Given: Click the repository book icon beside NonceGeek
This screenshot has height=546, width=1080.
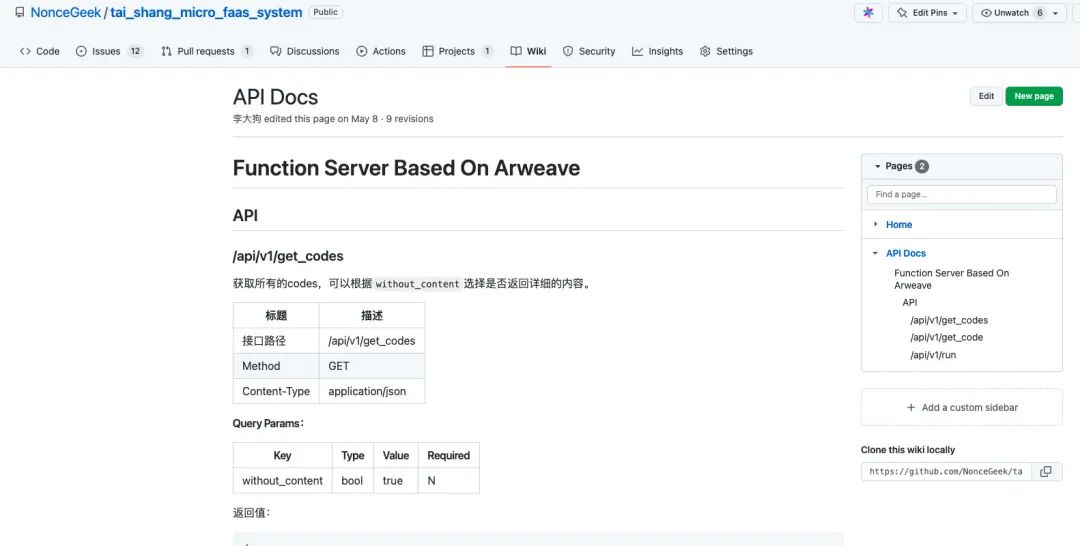Looking at the screenshot, I should pyautogui.click(x=20, y=12).
